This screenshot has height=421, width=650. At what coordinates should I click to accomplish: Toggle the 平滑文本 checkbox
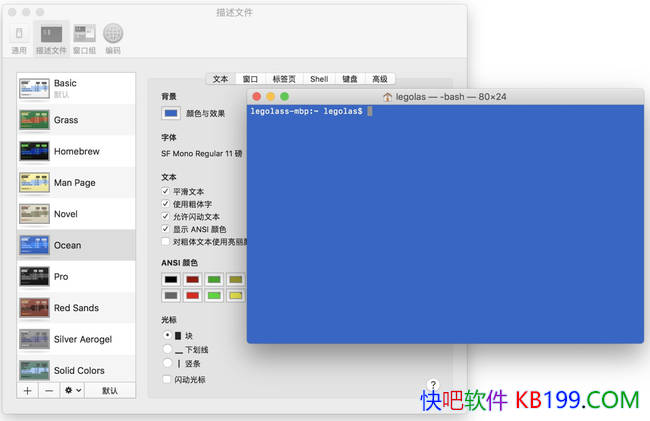(166, 191)
